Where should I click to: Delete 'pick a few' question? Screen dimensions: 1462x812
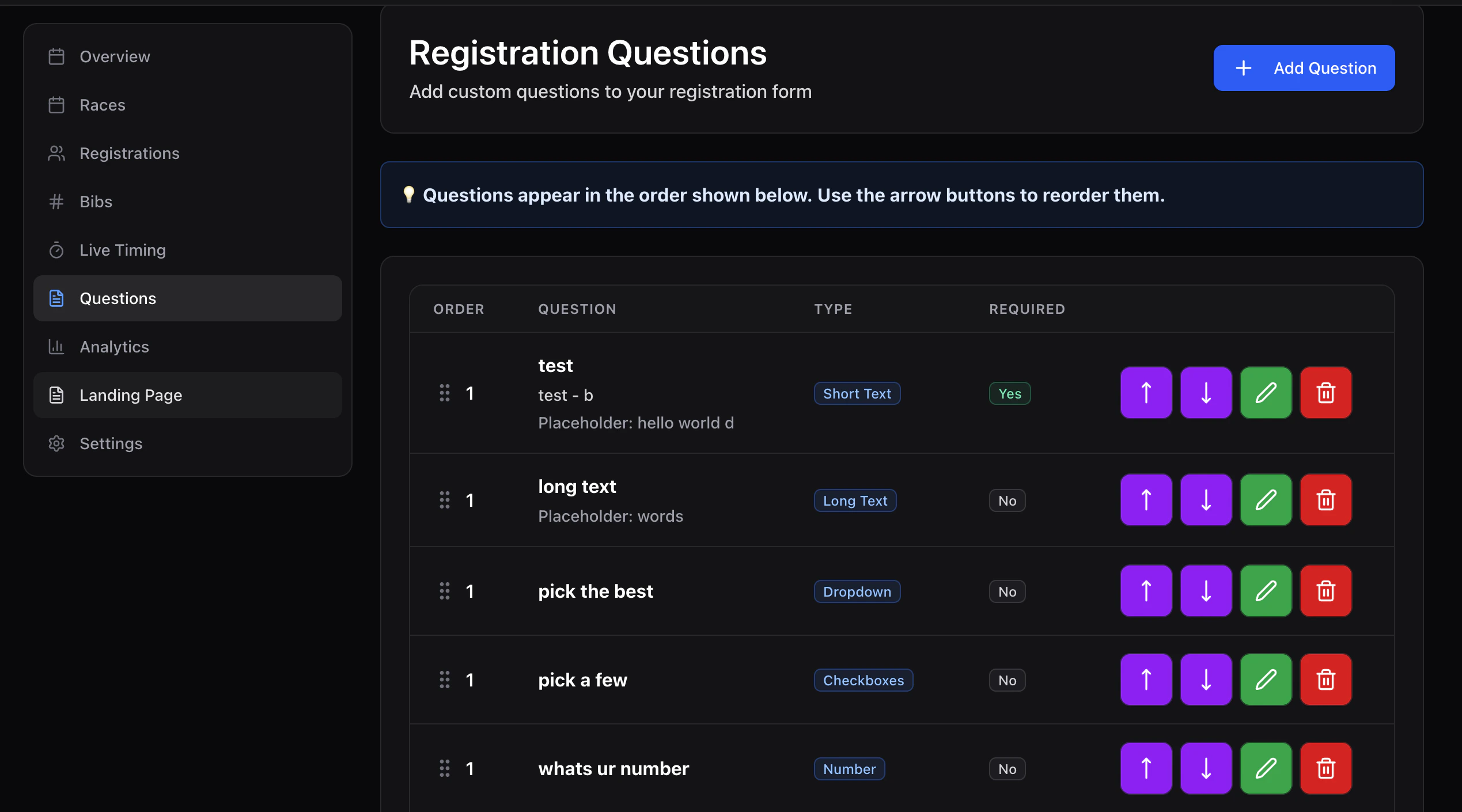(1325, 680)
